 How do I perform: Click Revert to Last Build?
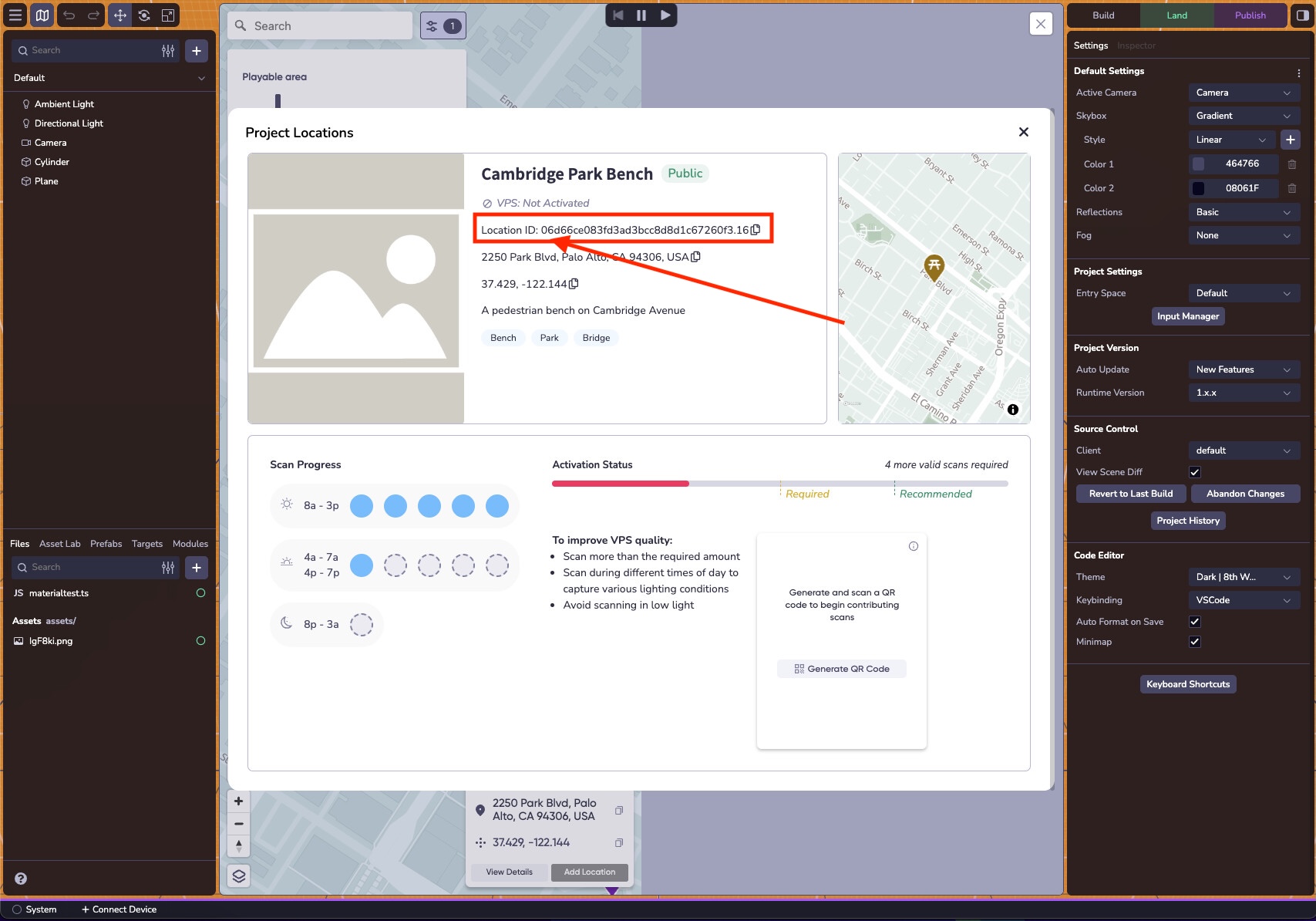coord(1131,494)
